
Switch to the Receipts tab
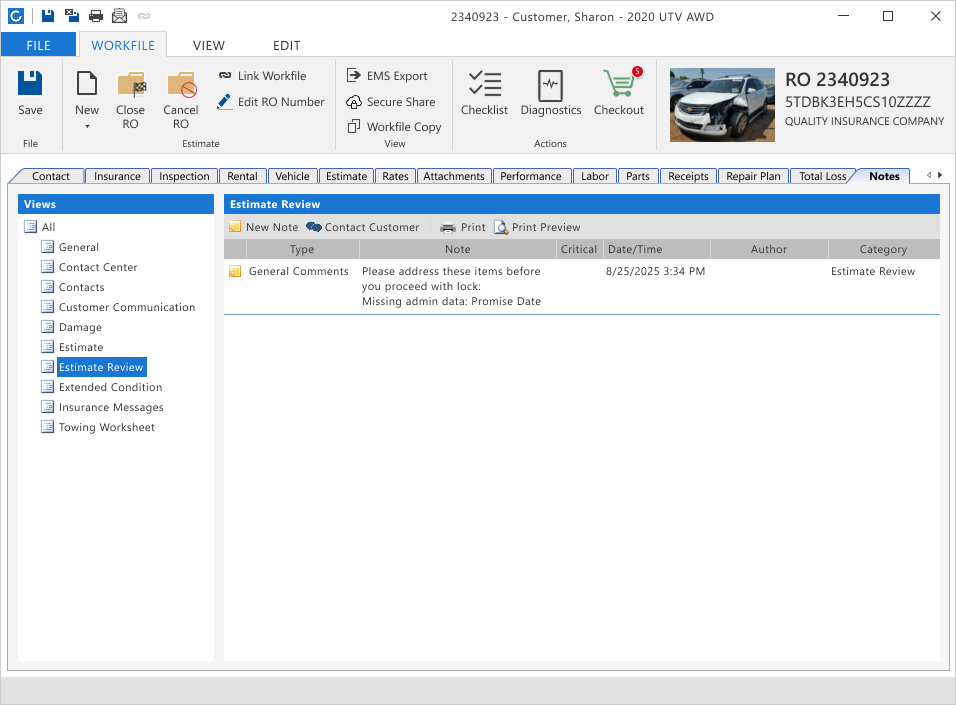(688, 176)
